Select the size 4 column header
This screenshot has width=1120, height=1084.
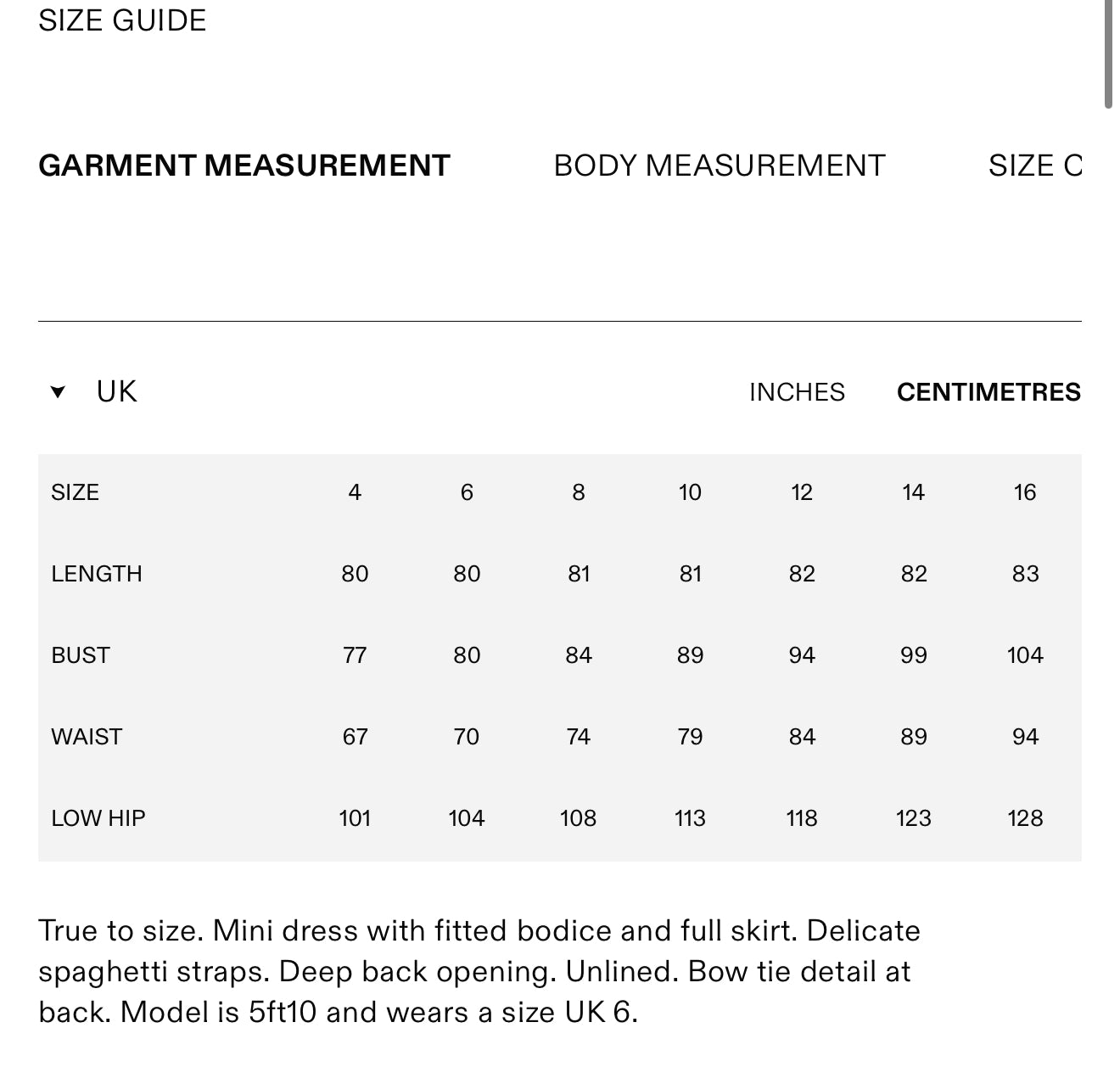355,492
